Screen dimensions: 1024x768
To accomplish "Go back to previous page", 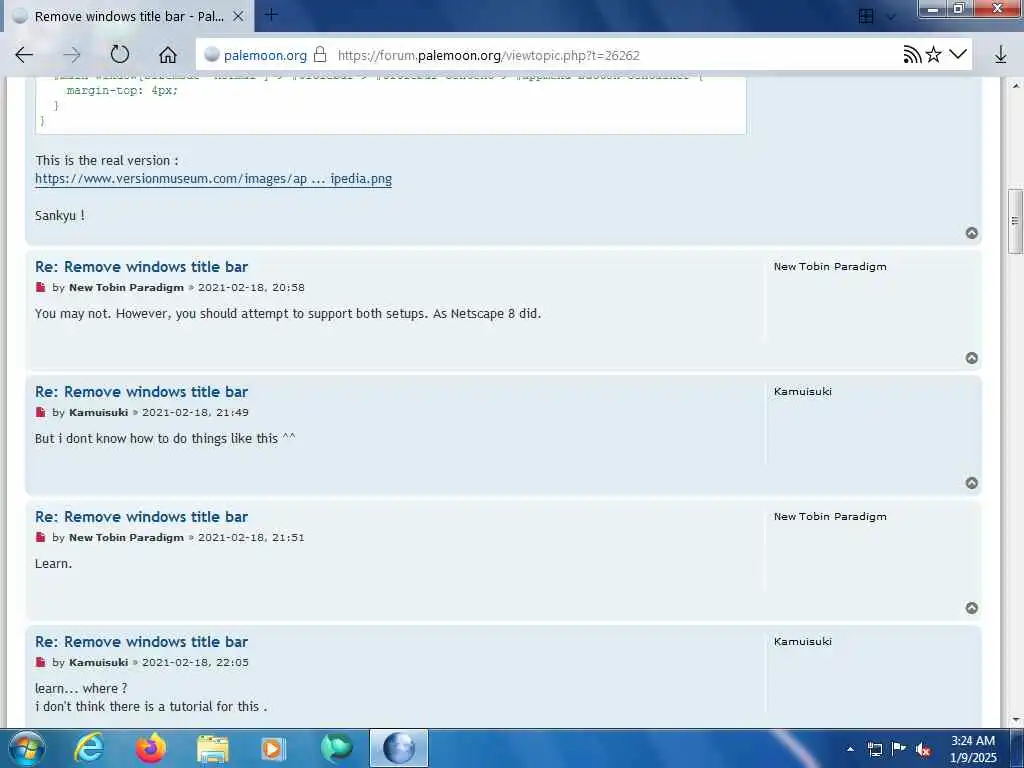I will [x=24, y=55].
